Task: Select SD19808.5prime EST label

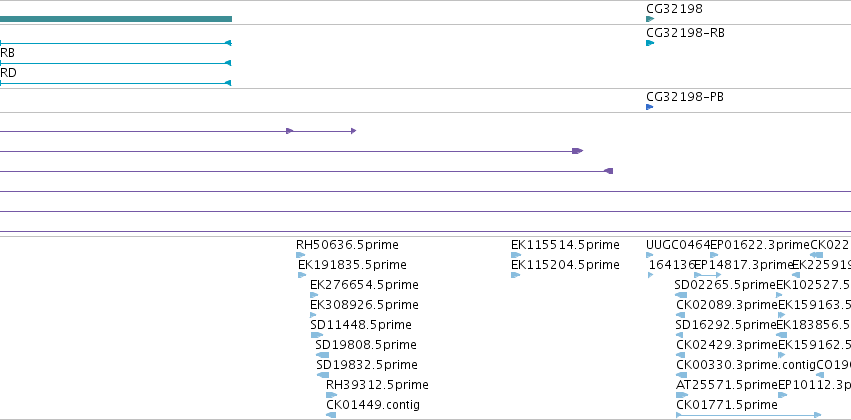Action: (366, 345)
